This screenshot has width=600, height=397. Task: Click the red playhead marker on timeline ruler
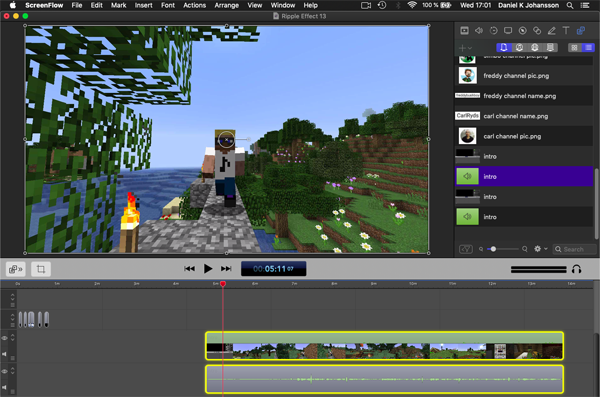(x=223, y=284)
